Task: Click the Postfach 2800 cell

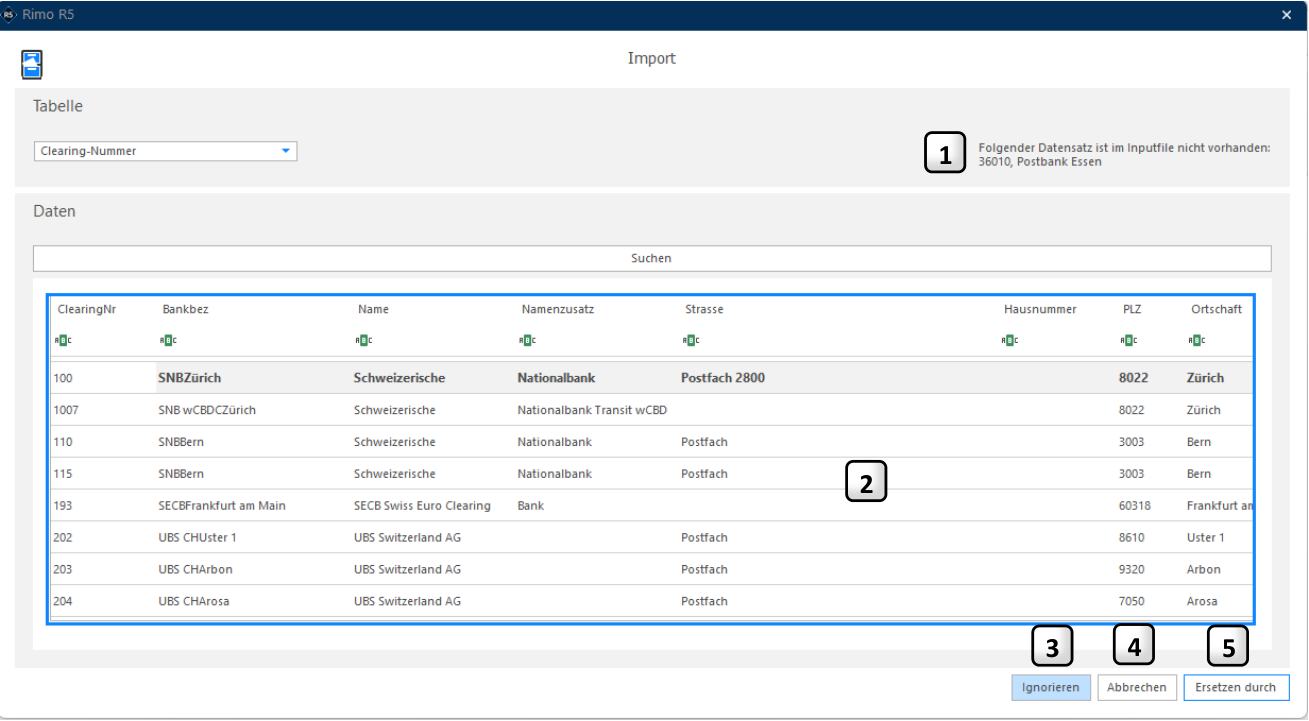Action: 723,378
